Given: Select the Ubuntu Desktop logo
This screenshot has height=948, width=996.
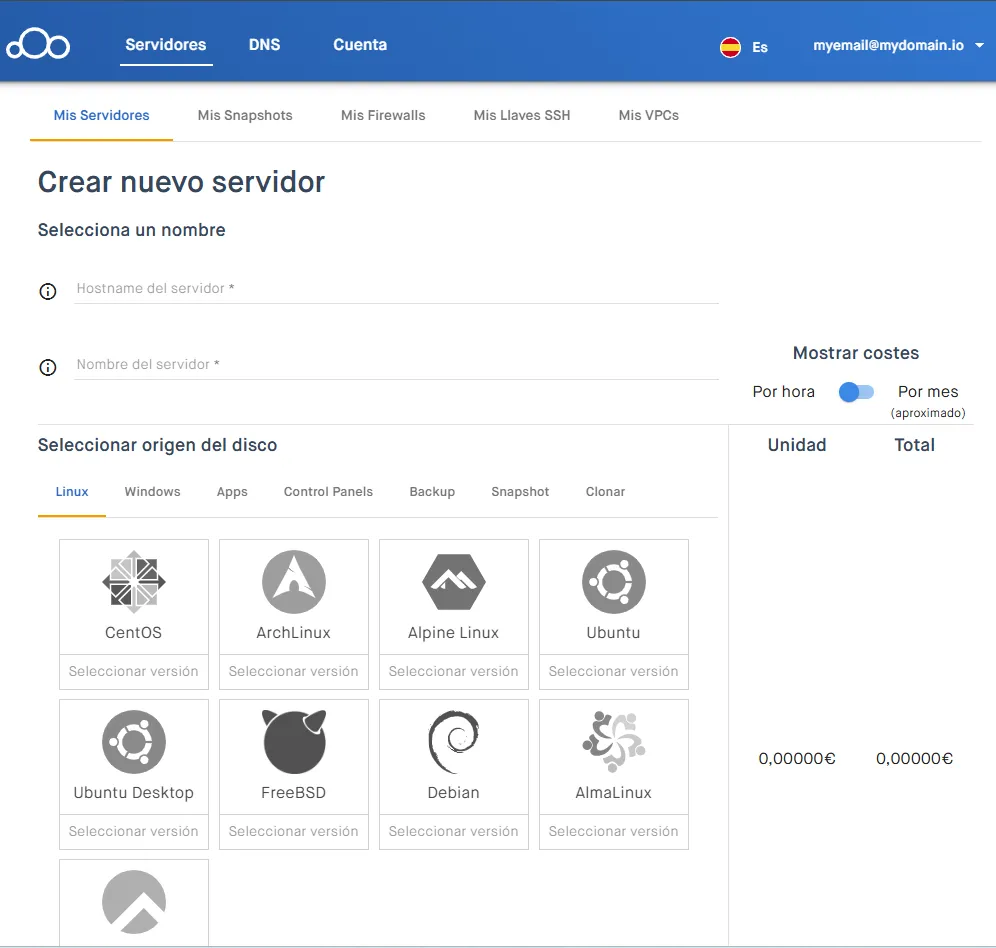Looking at the screenshot, I should [133, 741].
